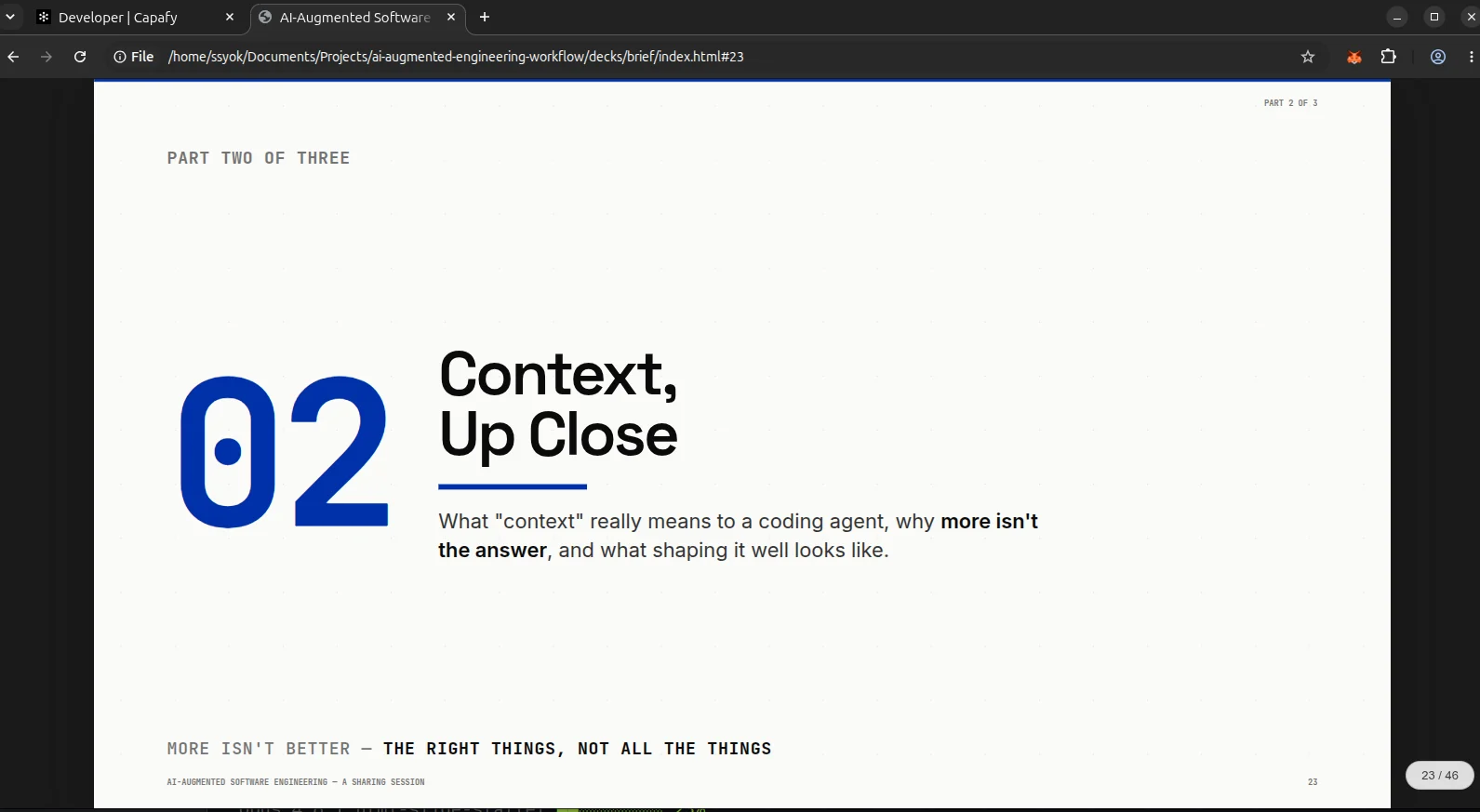
Task: Click the footer slide number 23
Action: point(1313,782)
